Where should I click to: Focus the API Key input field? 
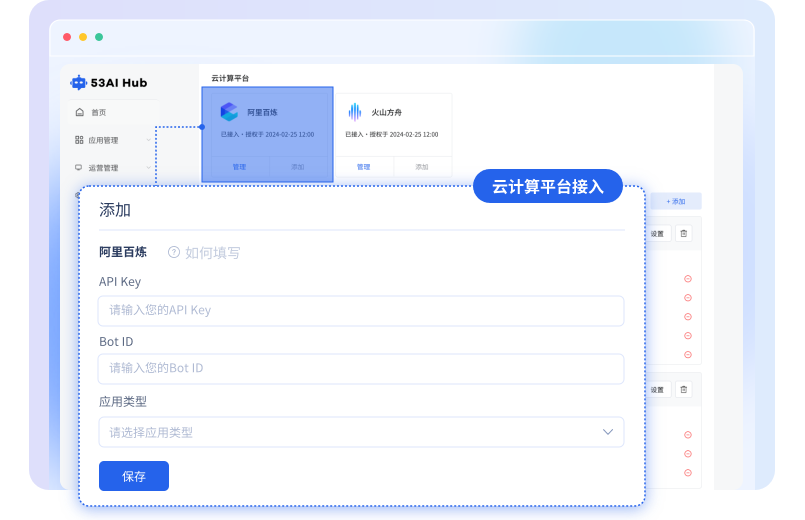click(x=361, y=311)
